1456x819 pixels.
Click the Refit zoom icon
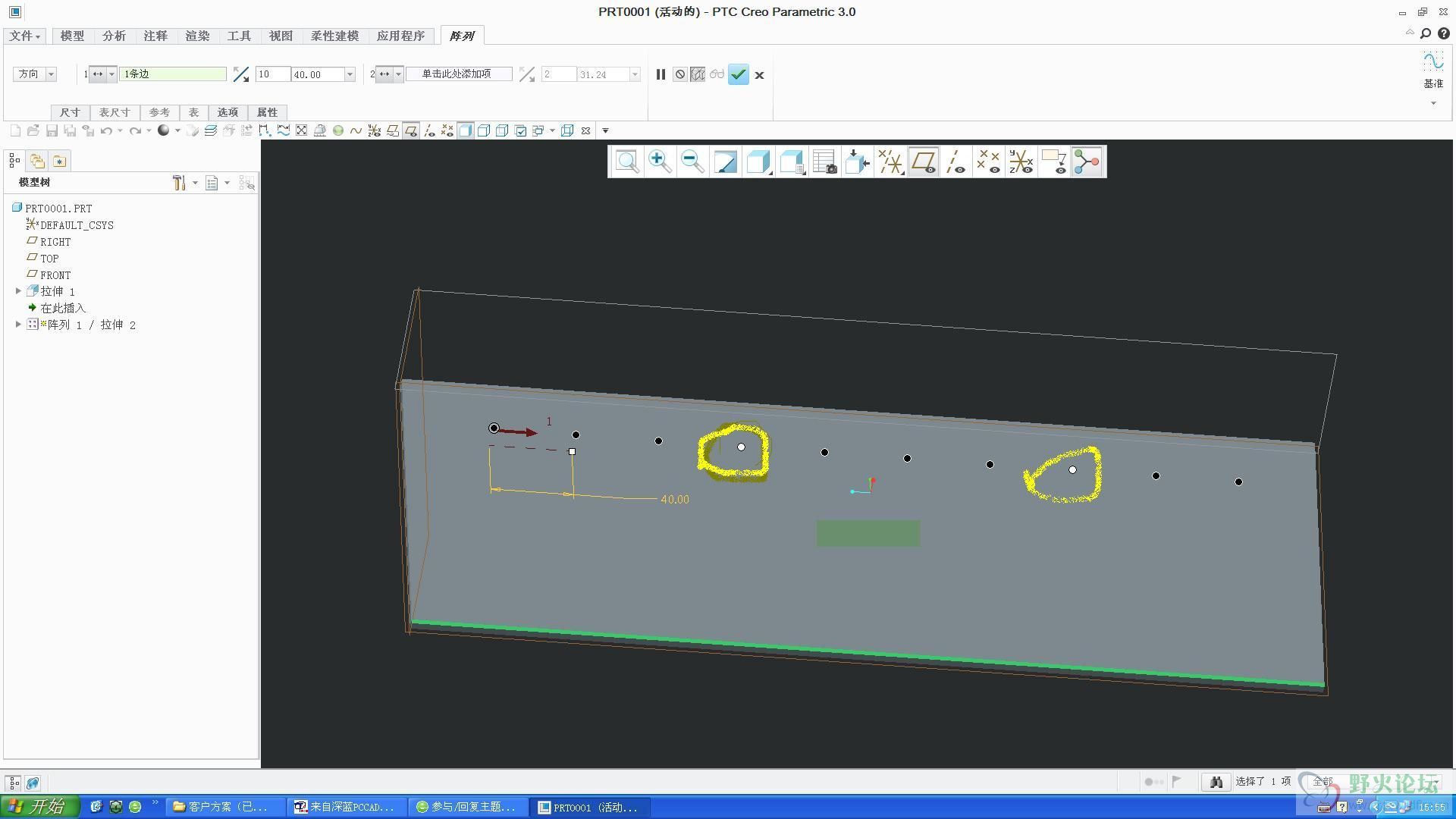coord(626,162)
